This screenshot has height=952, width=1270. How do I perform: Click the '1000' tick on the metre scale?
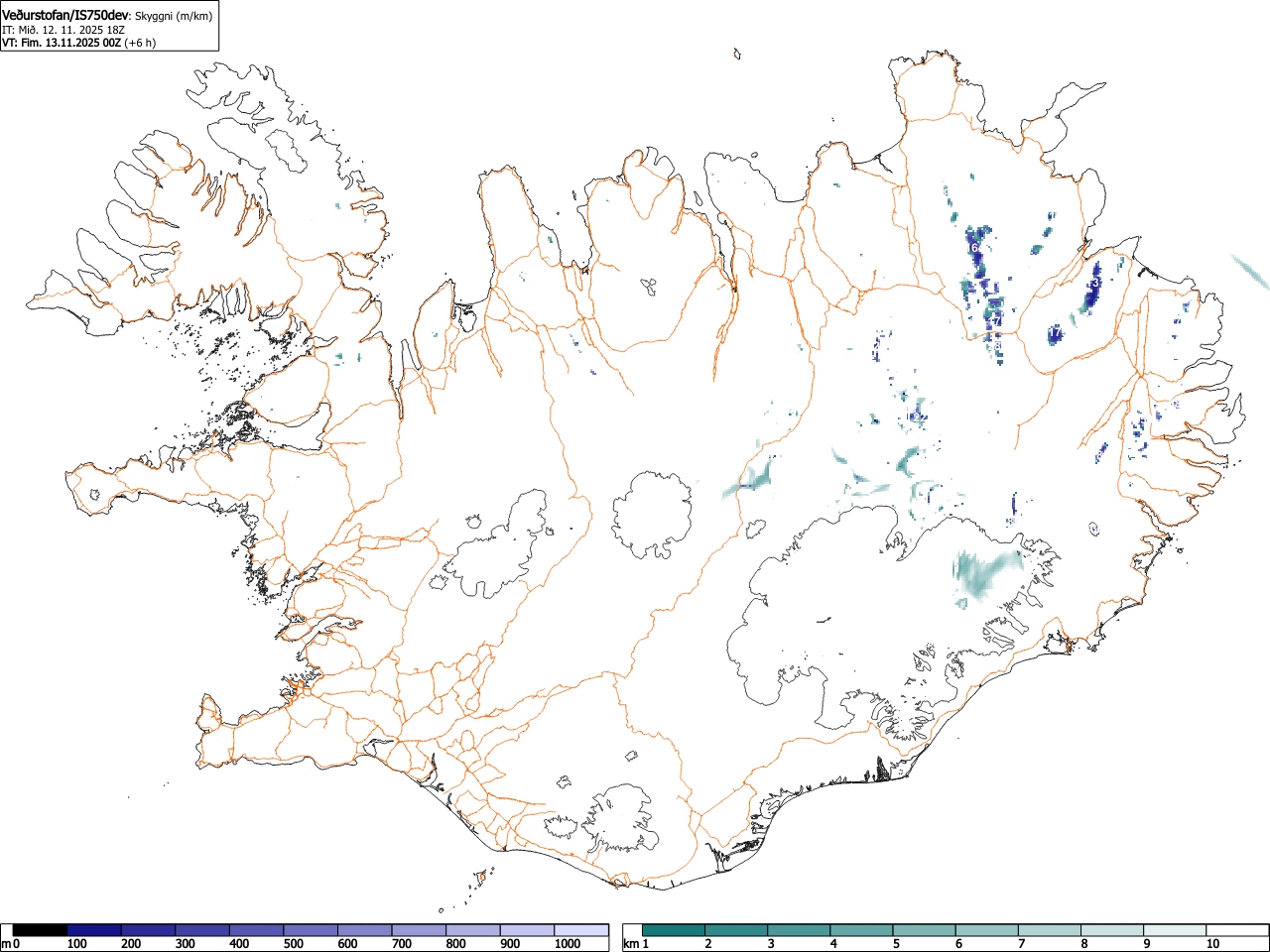(x=567, y=944)
